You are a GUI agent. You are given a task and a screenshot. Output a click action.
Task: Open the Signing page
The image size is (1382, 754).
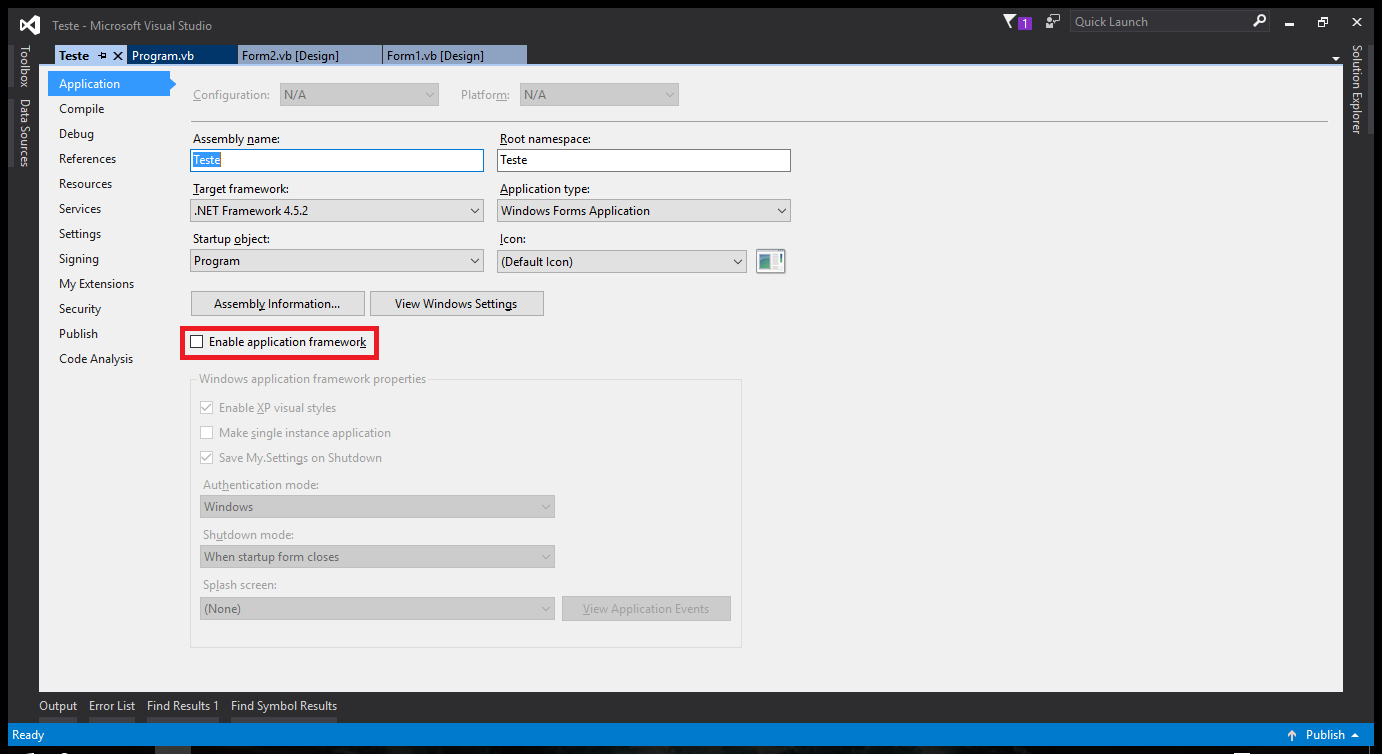click(x=79, y=259)
